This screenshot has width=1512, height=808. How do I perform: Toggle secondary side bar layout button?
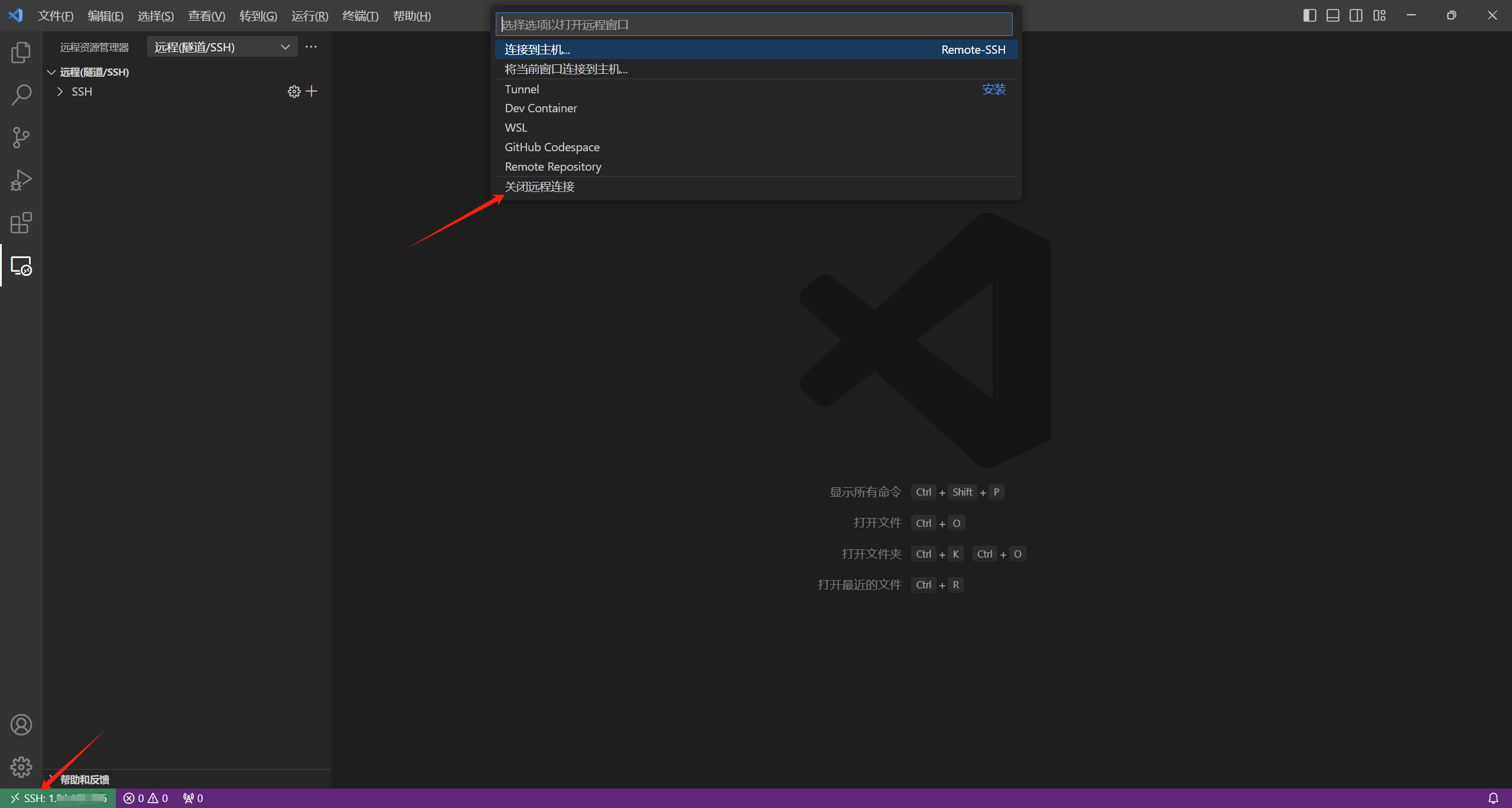pos(1356,15)
